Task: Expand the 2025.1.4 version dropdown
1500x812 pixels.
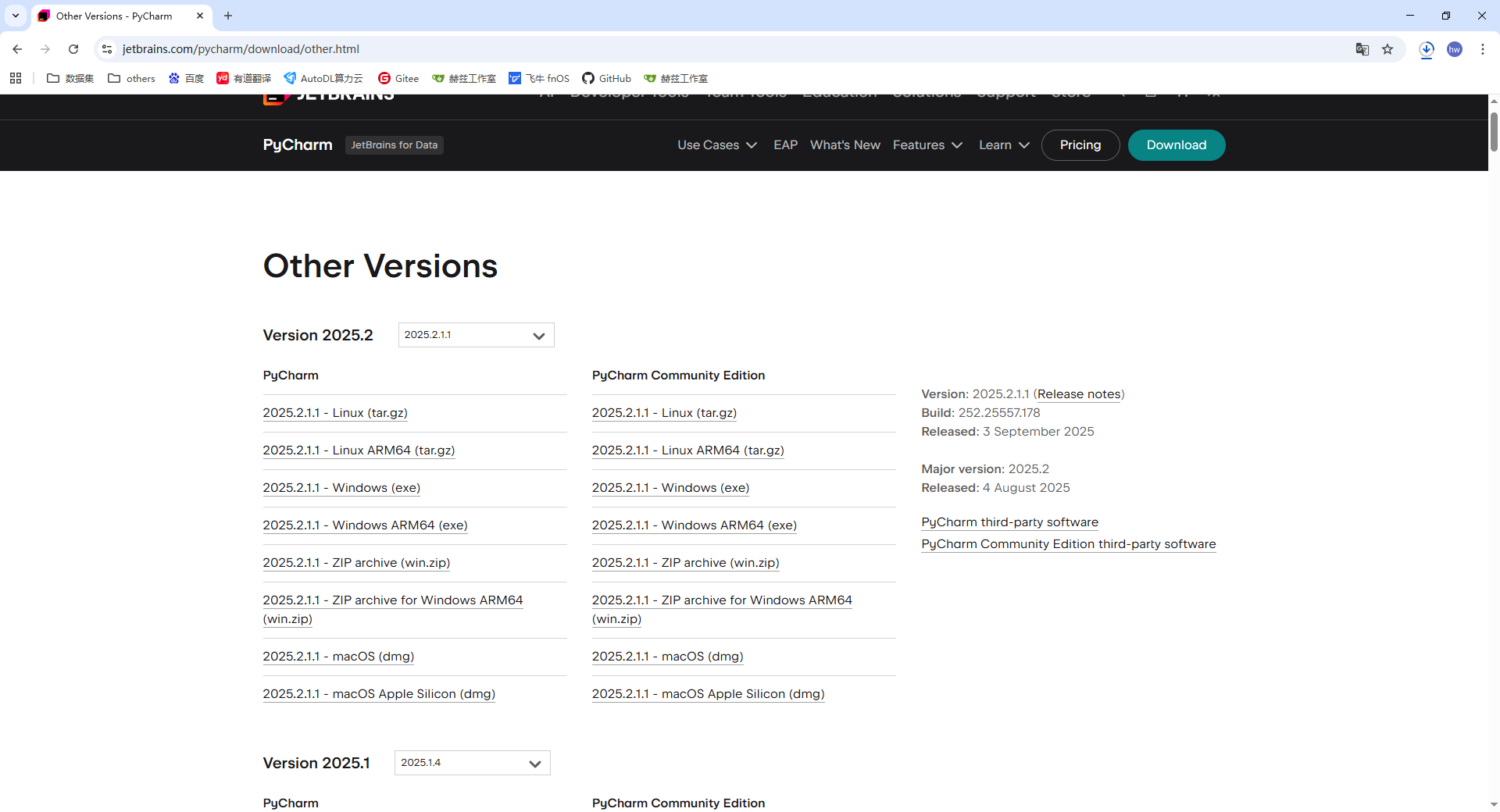Action: pyautogui.click(x=472, y=763)
